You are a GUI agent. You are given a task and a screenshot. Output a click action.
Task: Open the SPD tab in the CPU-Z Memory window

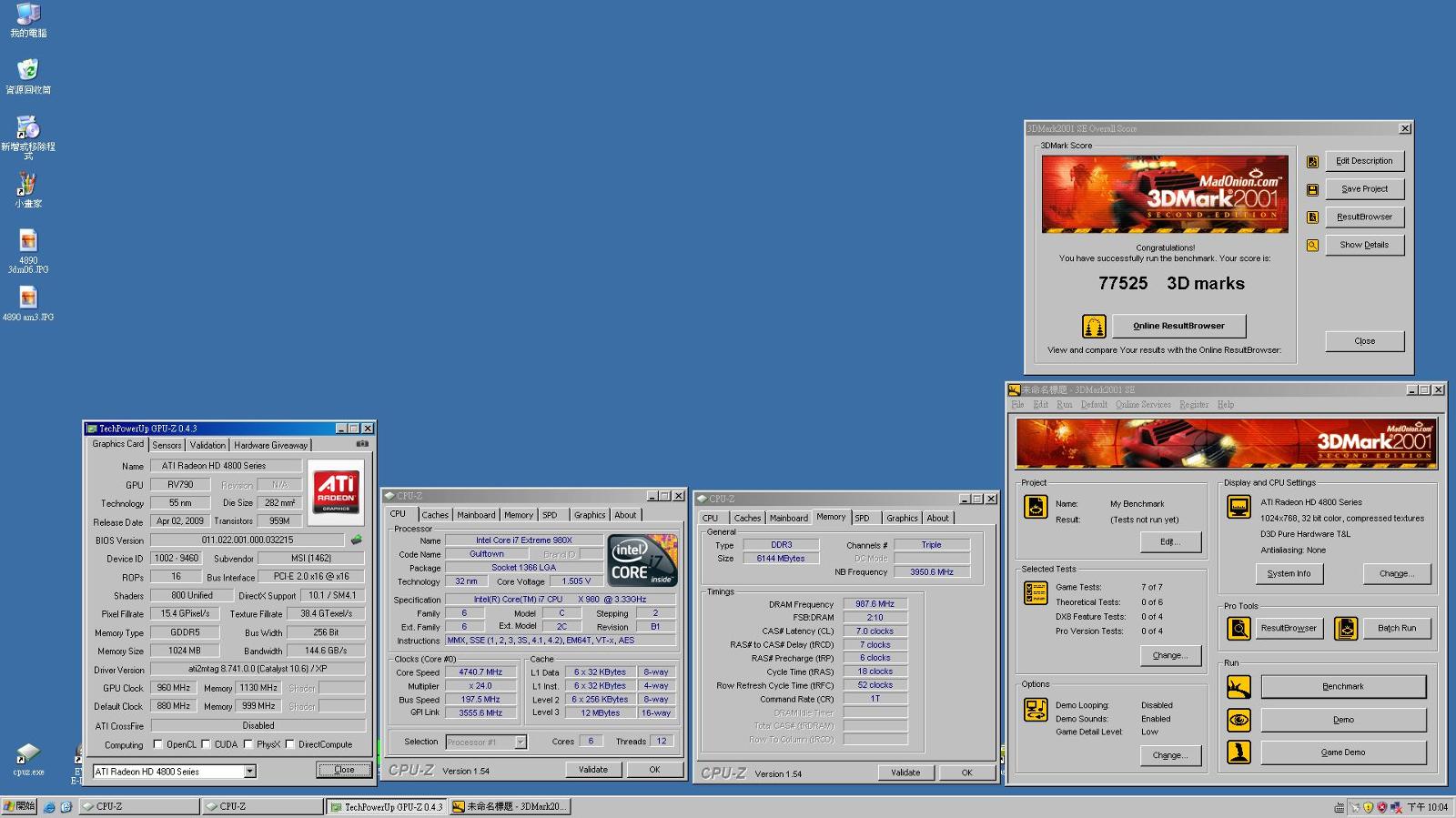[x=863, y=518]
